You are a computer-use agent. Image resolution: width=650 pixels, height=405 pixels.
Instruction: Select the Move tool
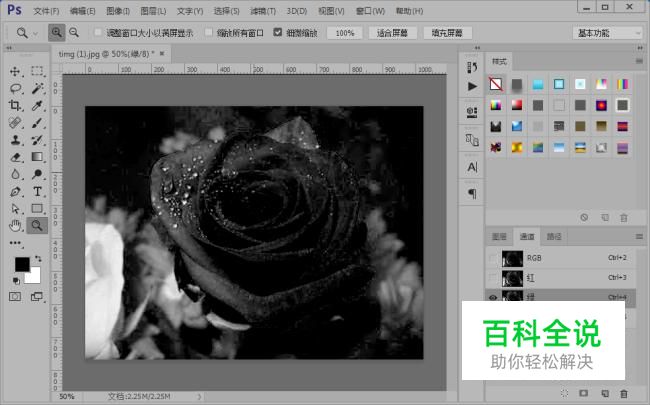15,71
